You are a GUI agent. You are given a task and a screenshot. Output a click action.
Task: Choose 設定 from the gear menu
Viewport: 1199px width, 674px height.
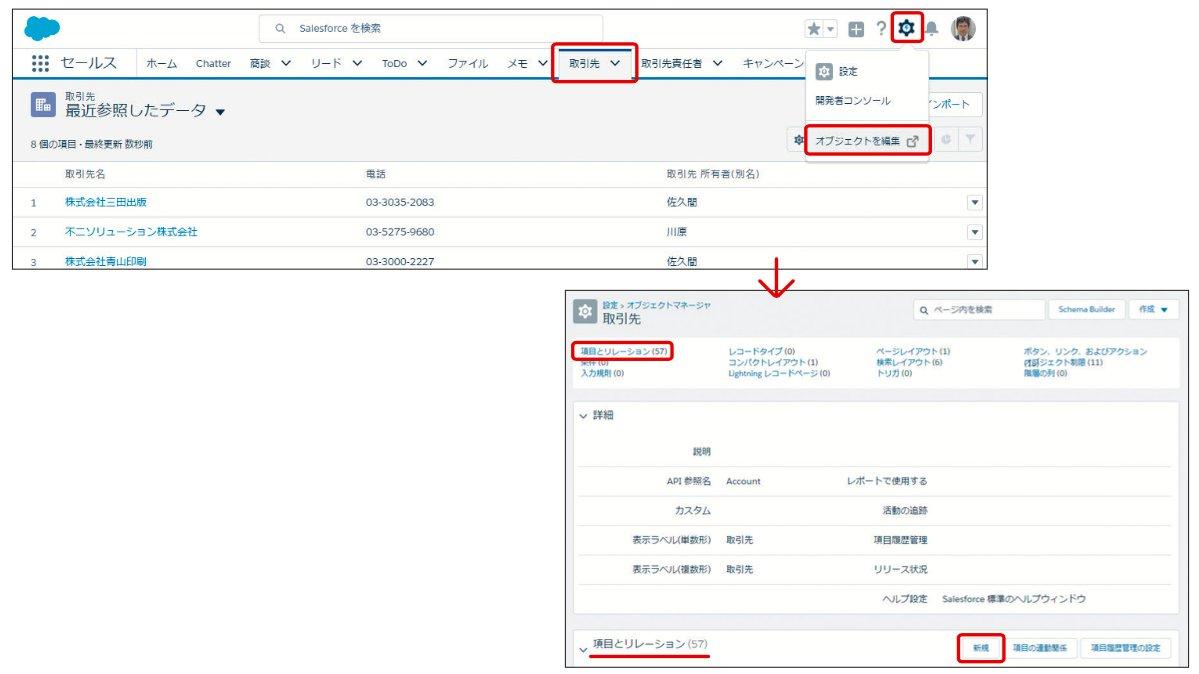(848, 71)
